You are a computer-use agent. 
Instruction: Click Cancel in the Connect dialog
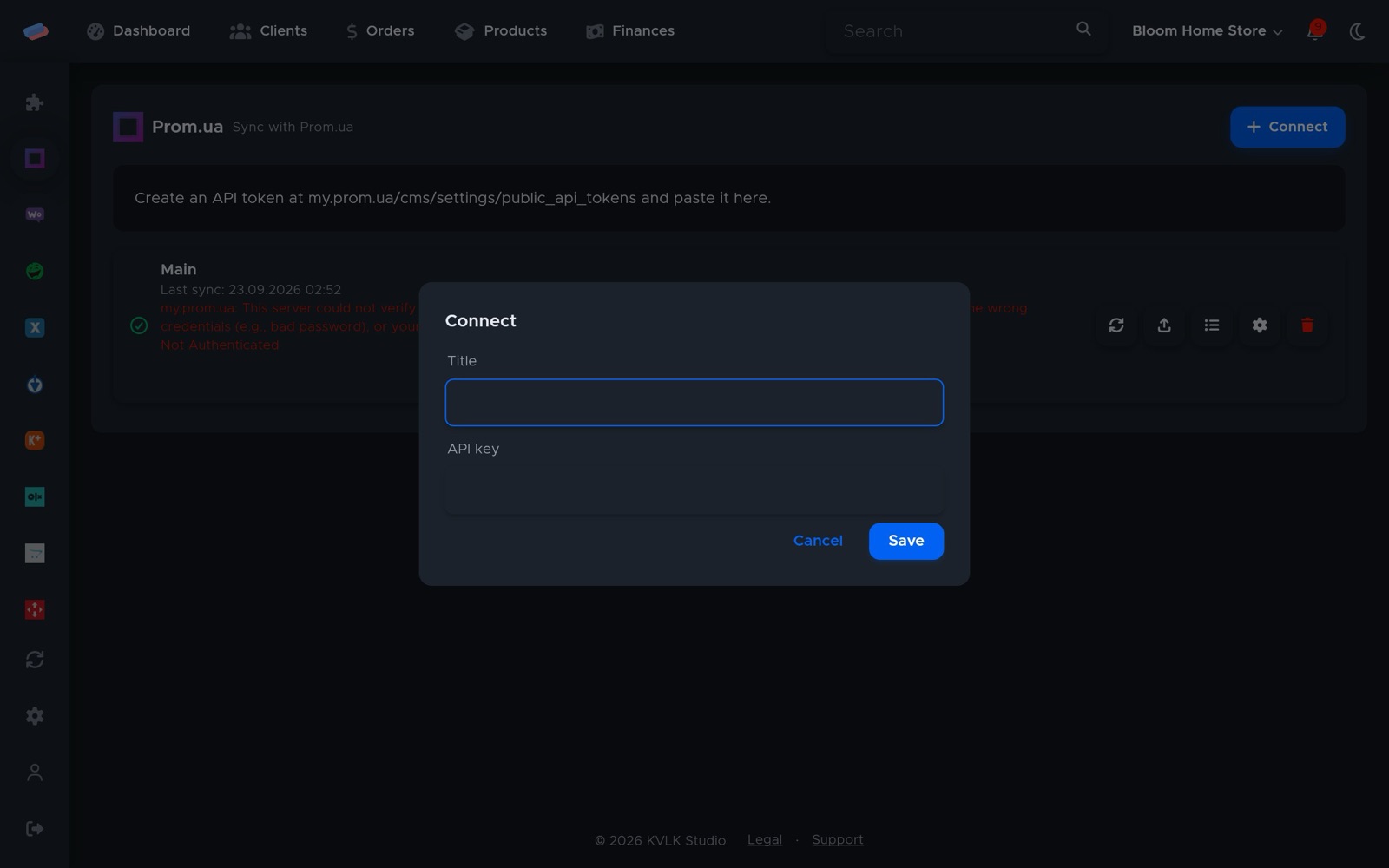click(818, 541)
